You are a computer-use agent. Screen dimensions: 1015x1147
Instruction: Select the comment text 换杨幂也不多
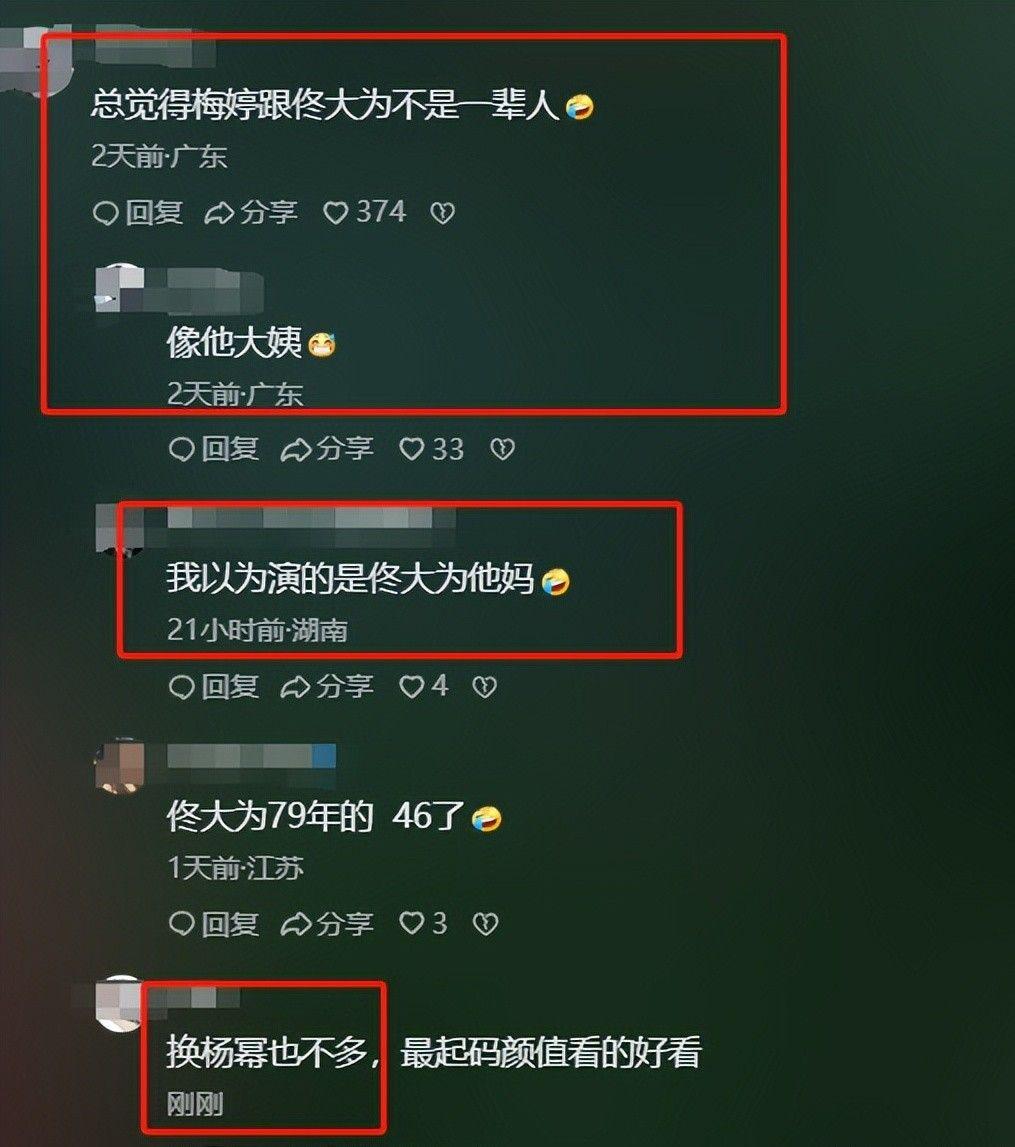(x=266, y=1051)
